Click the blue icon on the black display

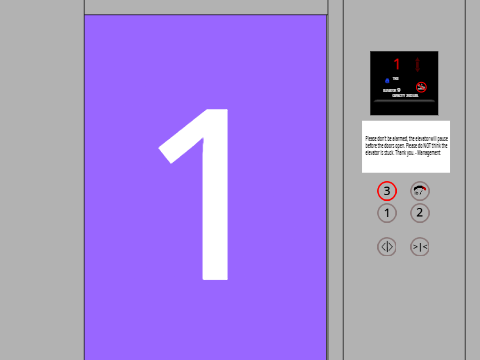click(387, 81)
